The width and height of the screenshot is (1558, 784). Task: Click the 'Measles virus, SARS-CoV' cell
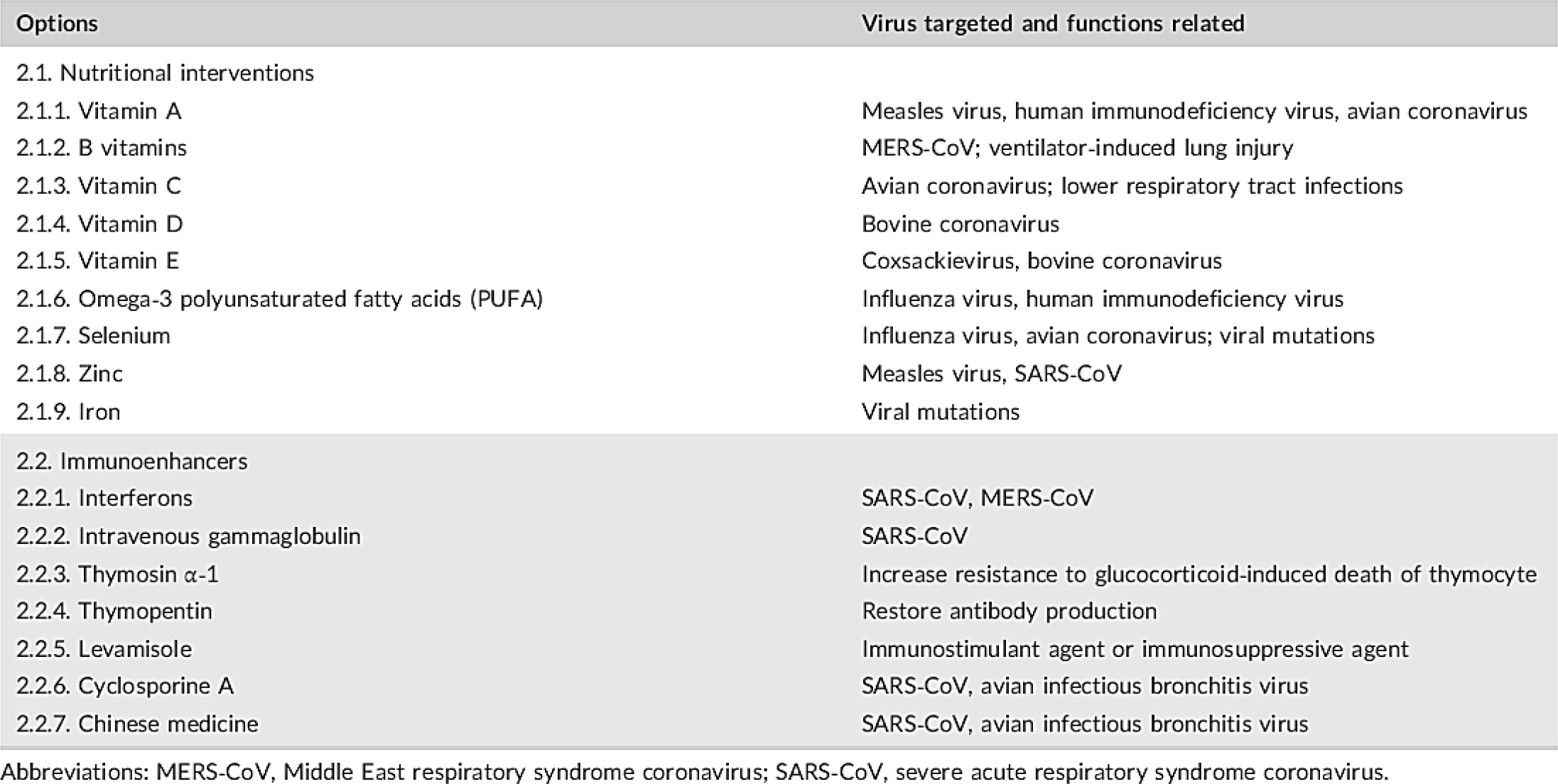[991, 374]
